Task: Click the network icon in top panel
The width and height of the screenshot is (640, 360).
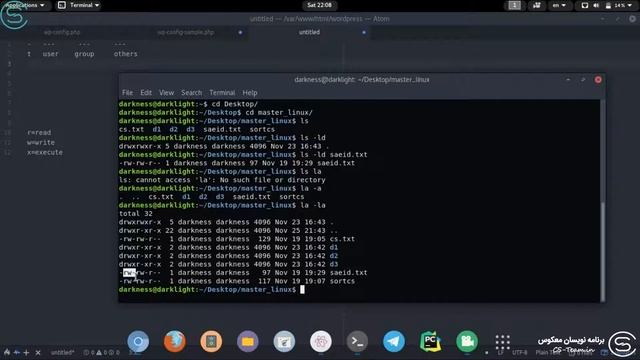Action: (x=584, y=5)
